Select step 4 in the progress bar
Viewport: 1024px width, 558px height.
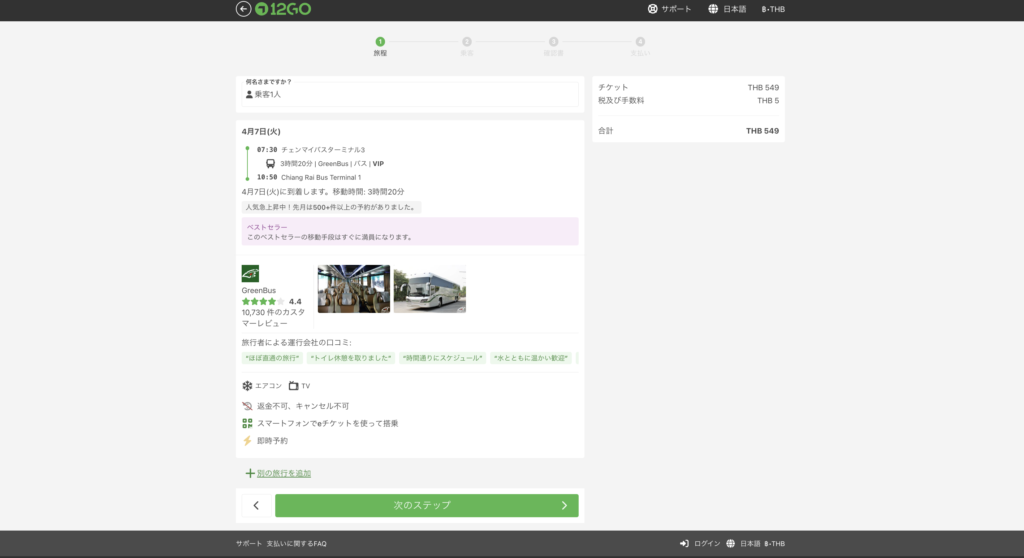640,46
